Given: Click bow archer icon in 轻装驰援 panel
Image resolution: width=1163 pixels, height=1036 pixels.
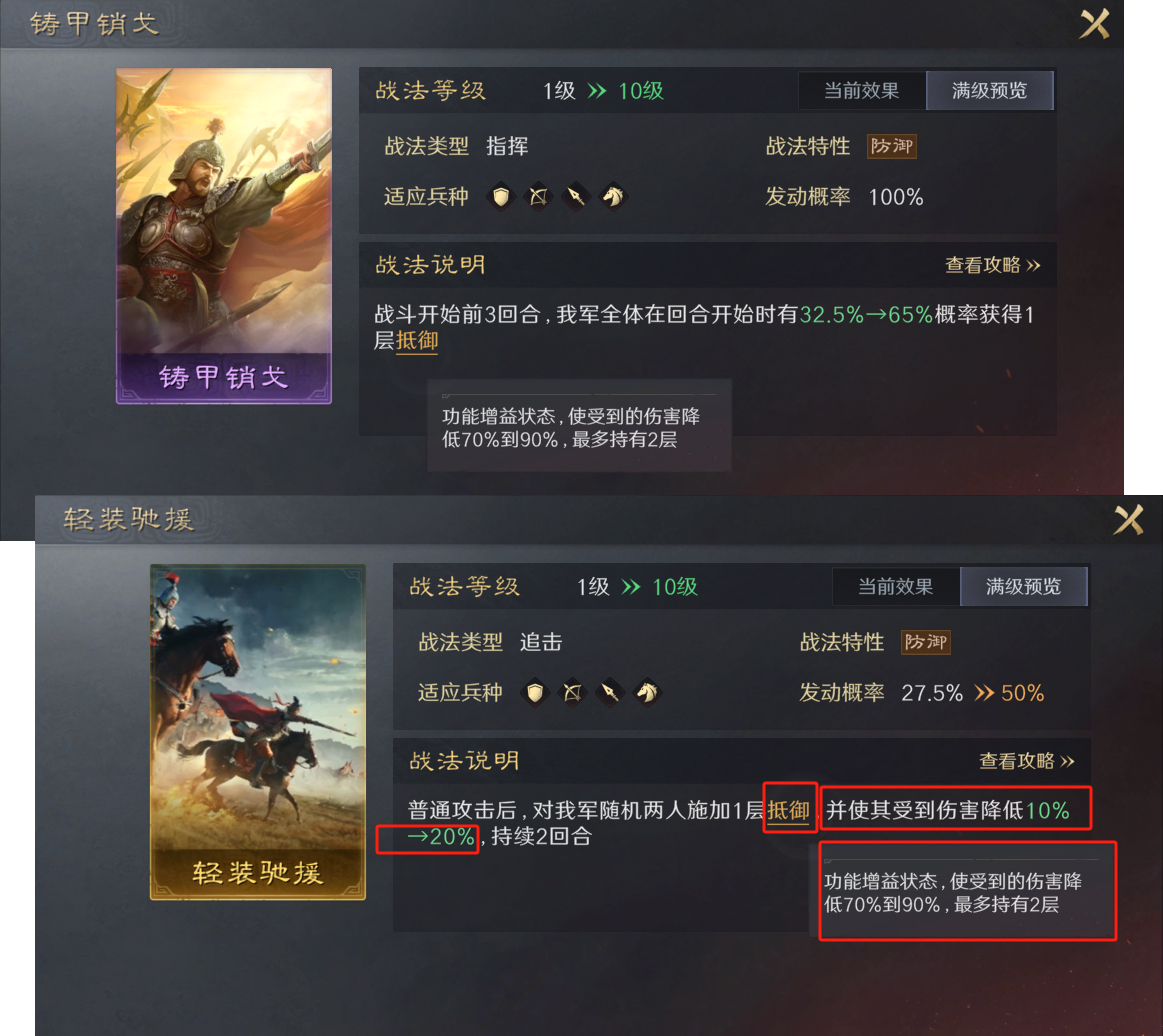Looking at the screenshot, I should point(573,693).
